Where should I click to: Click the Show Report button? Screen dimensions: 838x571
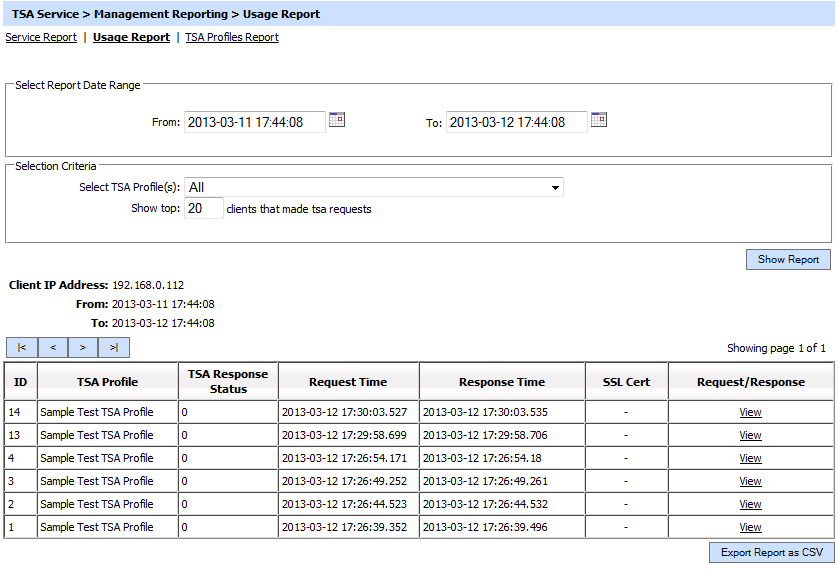788,259
